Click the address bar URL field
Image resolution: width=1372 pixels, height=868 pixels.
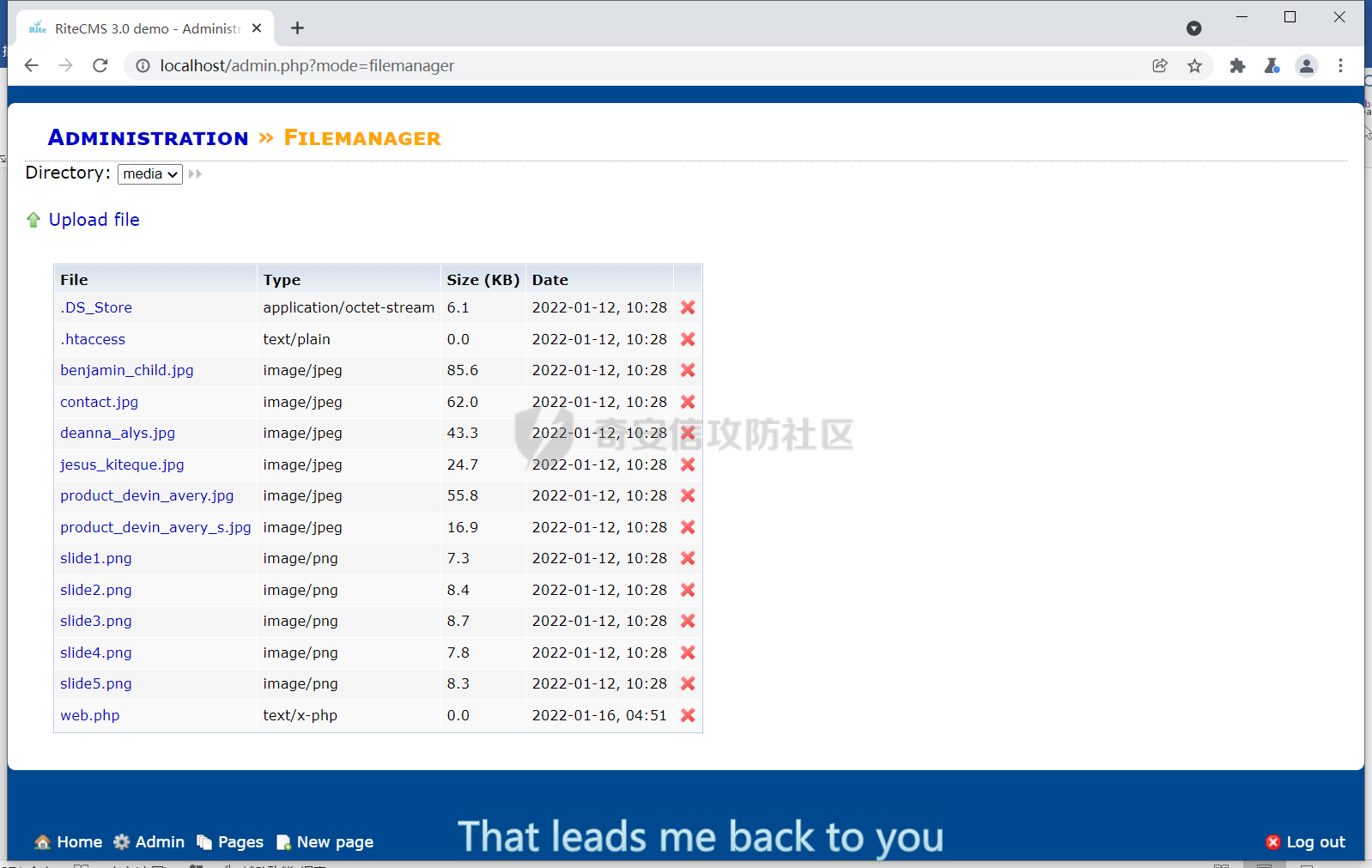coord(601,66)
